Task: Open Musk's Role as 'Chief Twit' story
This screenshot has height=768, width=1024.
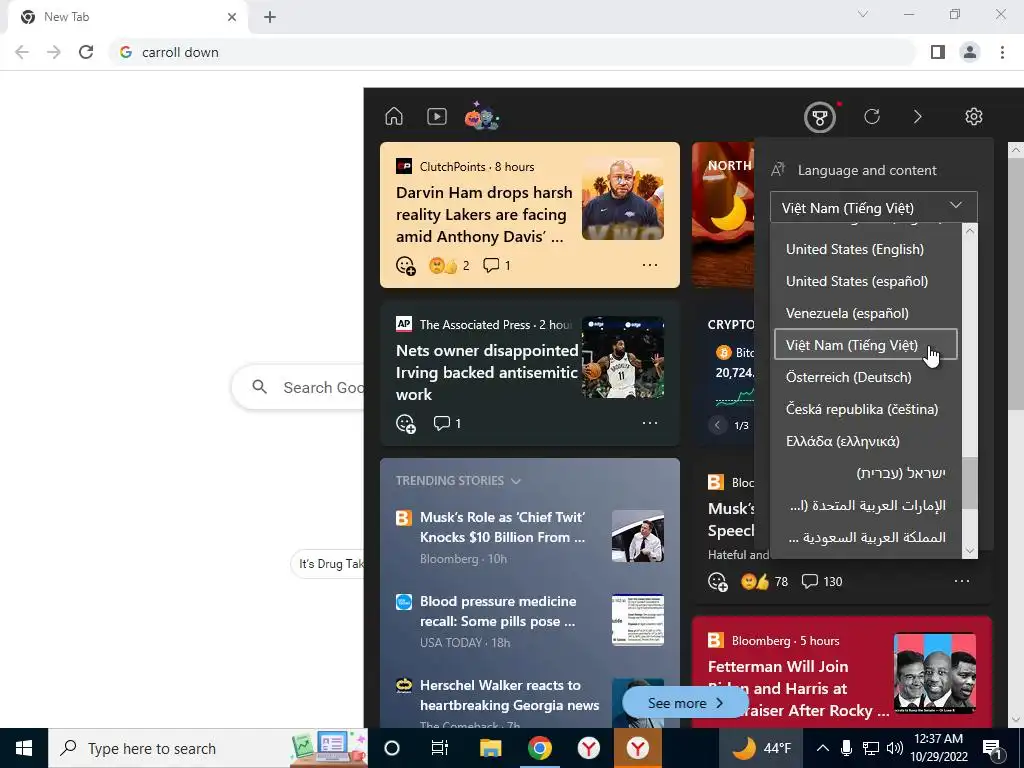Action: [503, 527]
